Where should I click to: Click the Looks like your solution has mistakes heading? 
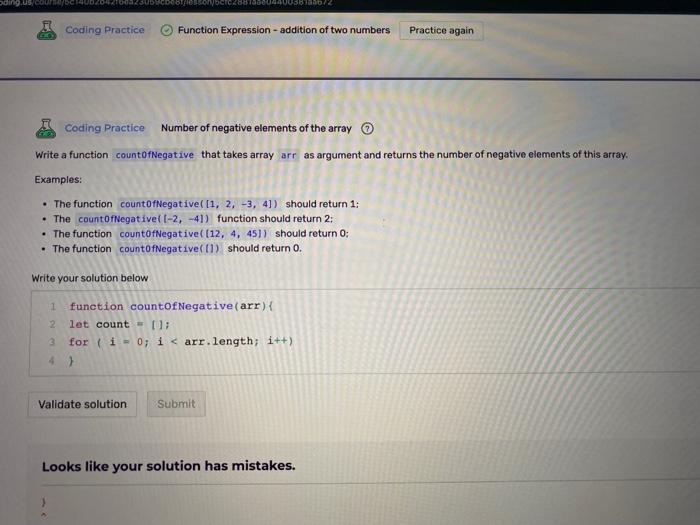[169, 466]
